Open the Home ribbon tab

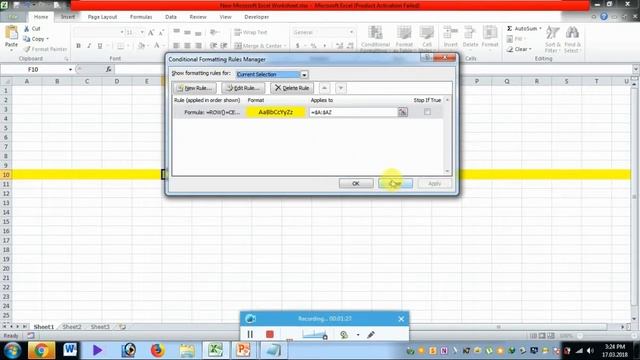(41, 17)
